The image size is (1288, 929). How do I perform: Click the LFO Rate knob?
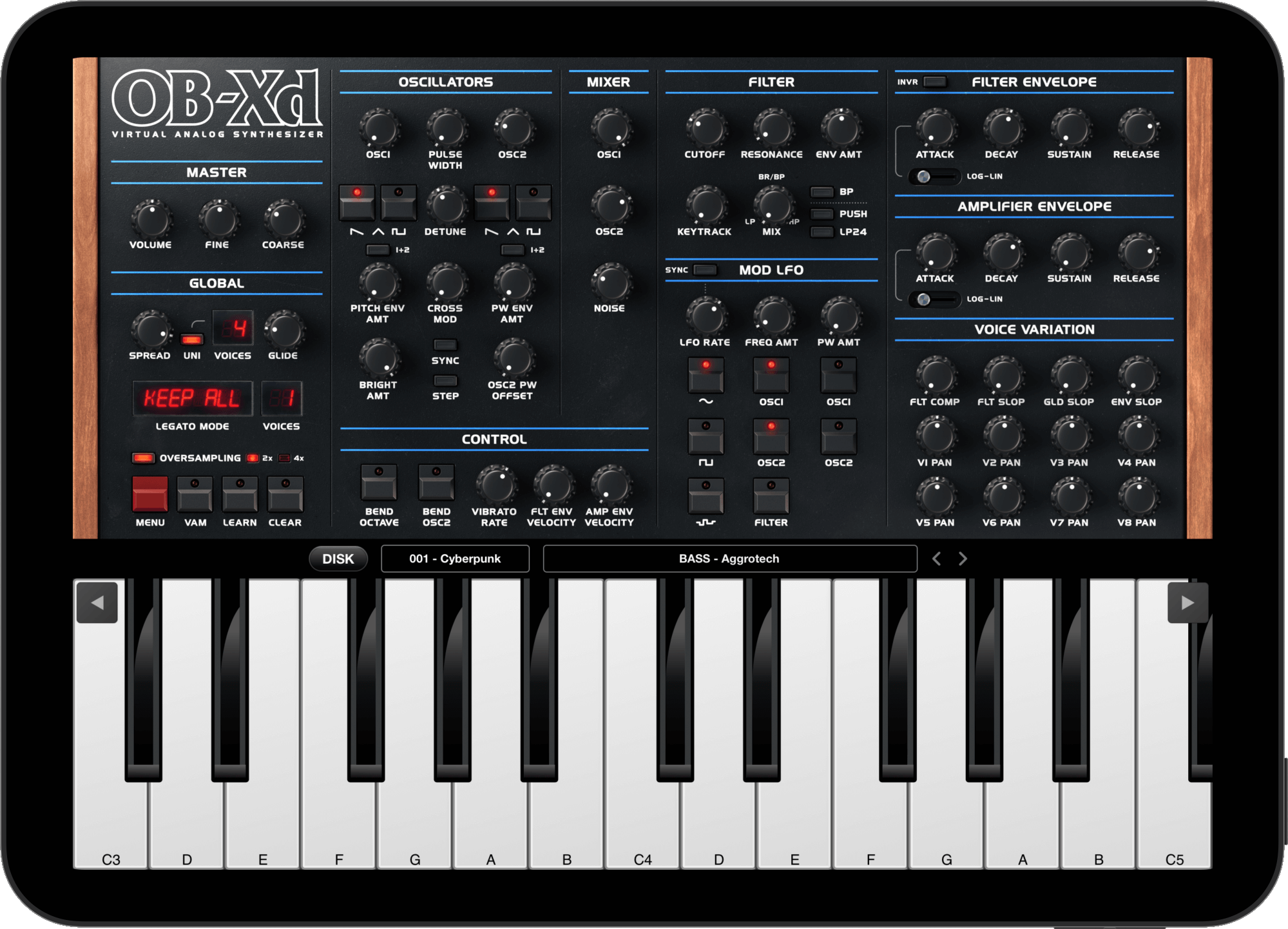(706, 316)
